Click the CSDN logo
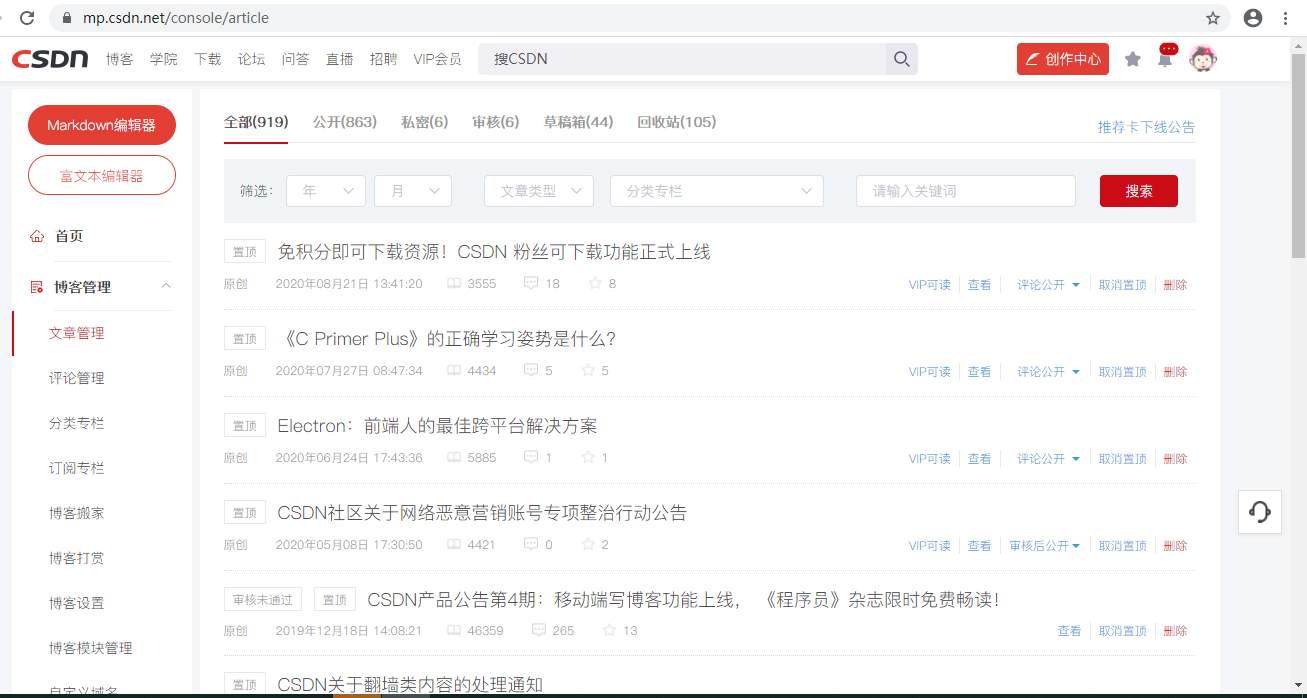The image size is (1307, 698). tap(50, 59)
